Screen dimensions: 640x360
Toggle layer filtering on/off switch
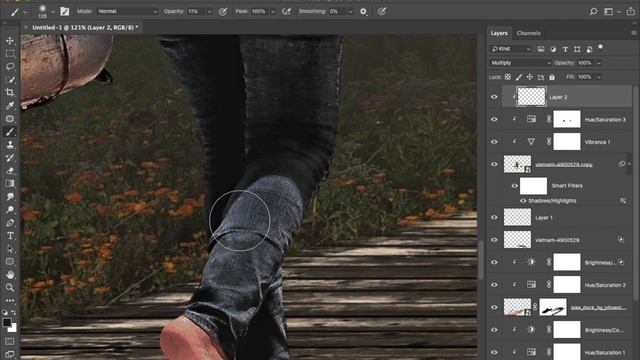(x=600, y=47)
